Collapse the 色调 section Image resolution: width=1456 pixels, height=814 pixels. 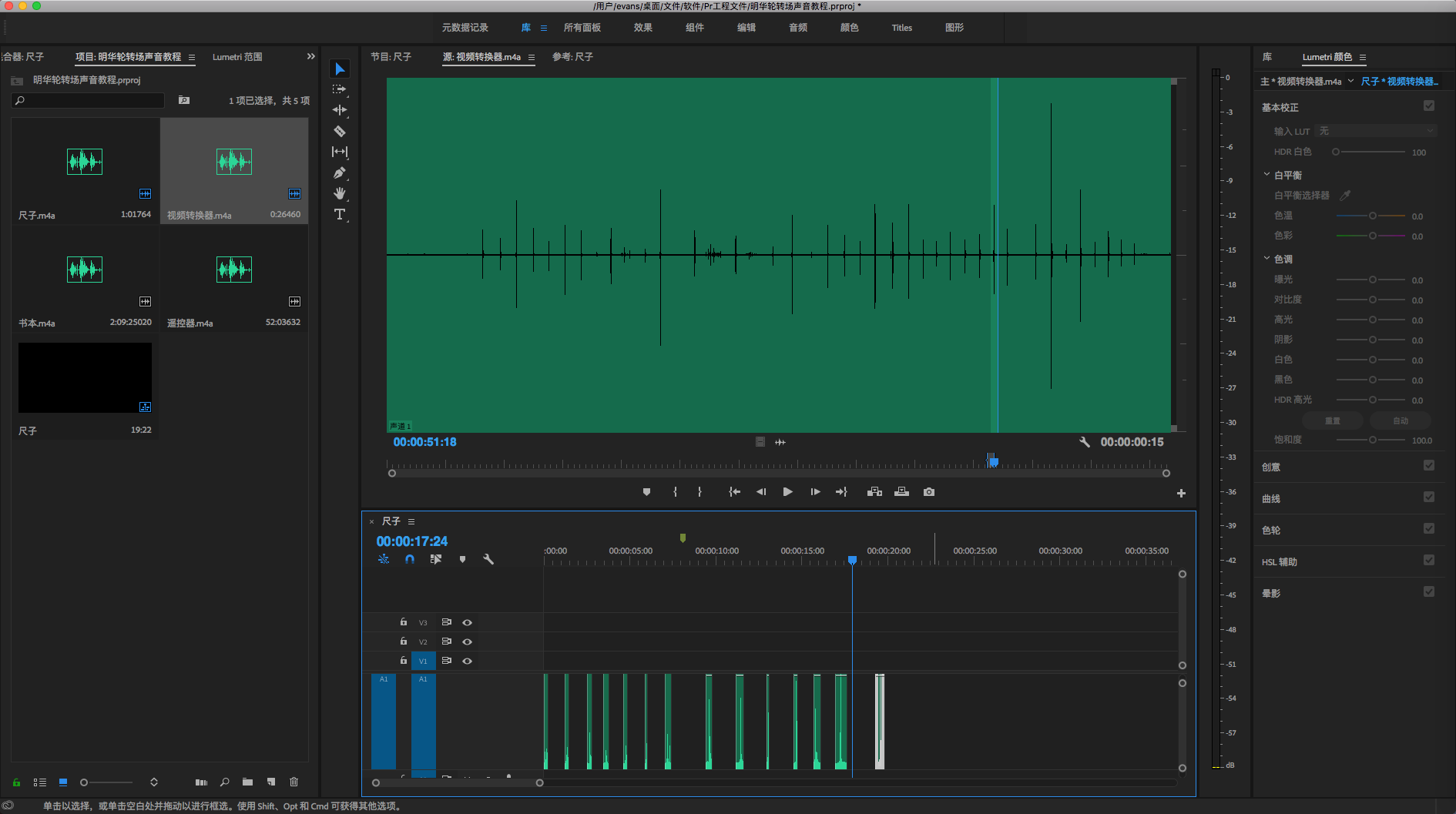(1266, 259)
